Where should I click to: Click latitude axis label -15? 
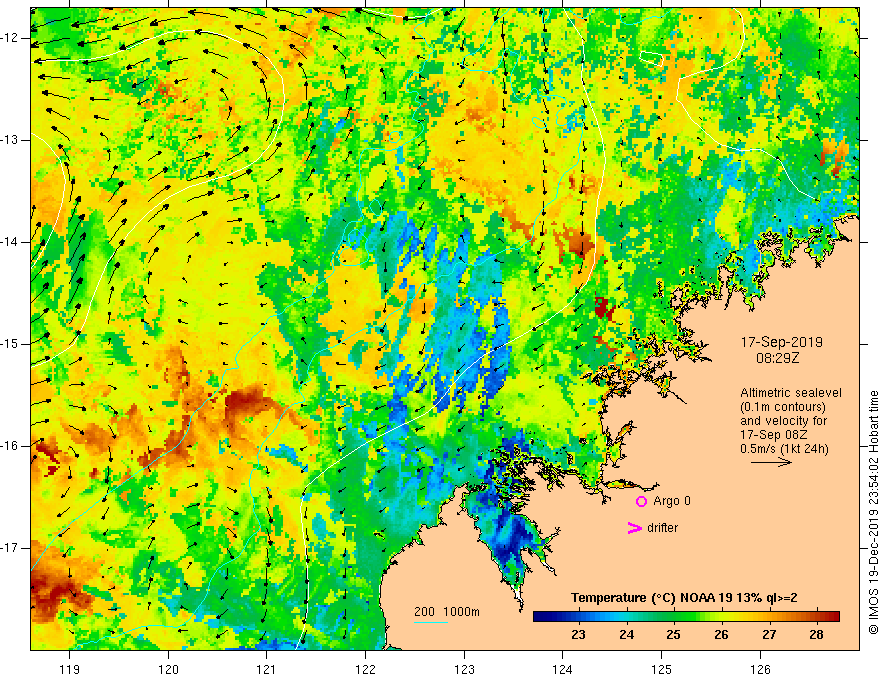tap(10, 344)
